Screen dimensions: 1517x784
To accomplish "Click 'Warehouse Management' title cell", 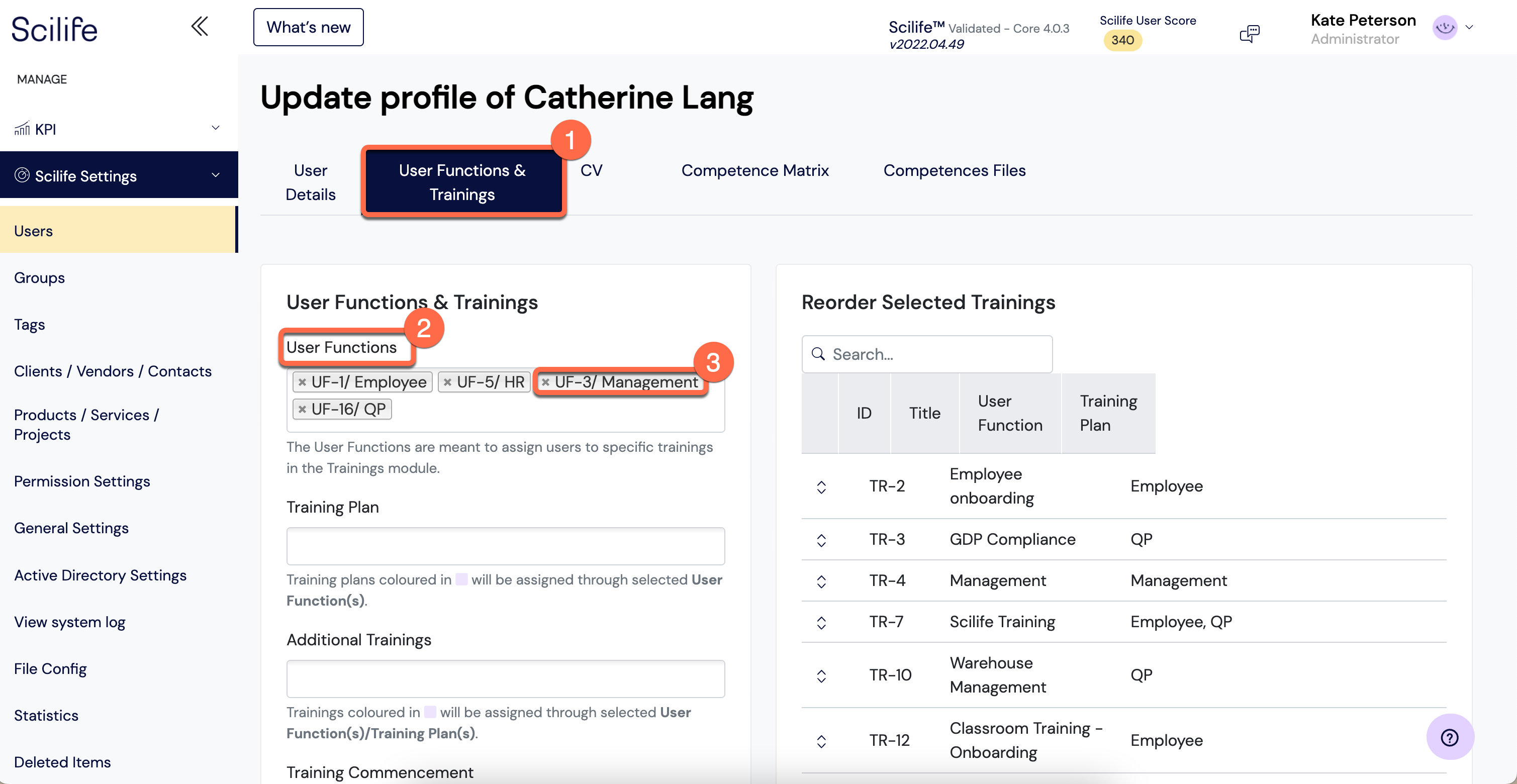I will tap(998, 674).
